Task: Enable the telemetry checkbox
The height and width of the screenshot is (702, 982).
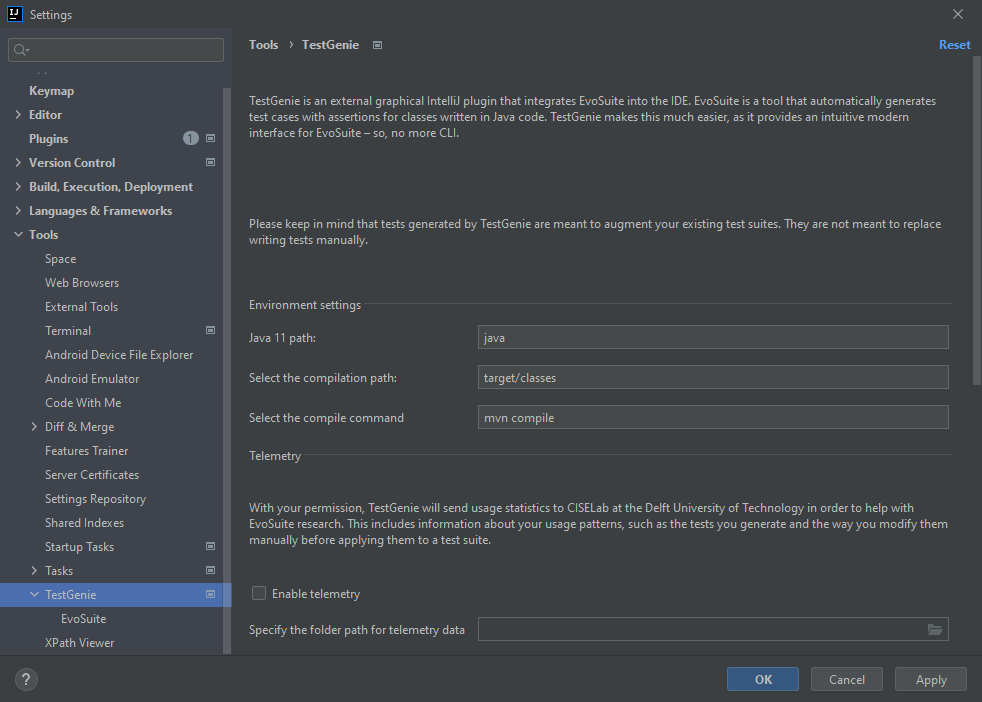Action: (259, 593)
